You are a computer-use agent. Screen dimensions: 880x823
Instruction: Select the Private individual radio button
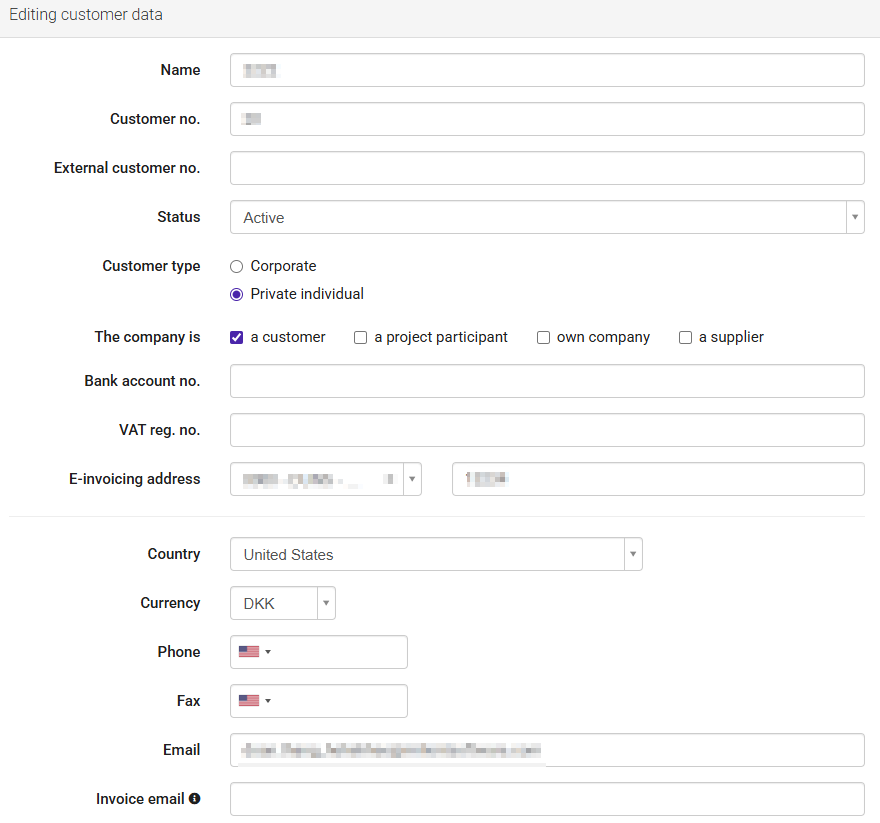click(x=236, y=294)
